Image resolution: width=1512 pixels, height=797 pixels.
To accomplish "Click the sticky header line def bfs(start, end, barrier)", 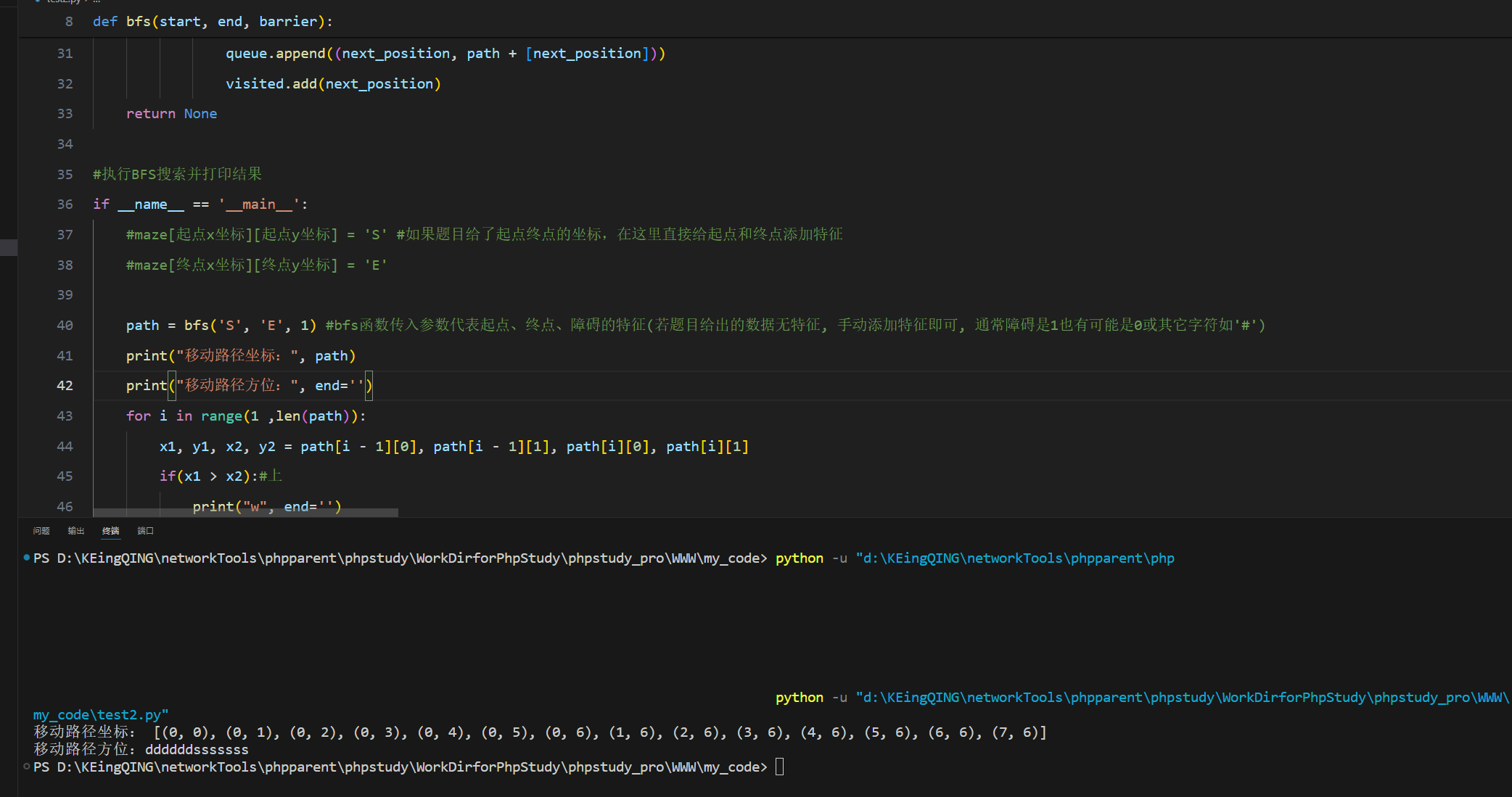I will click(x=213, y=21).
